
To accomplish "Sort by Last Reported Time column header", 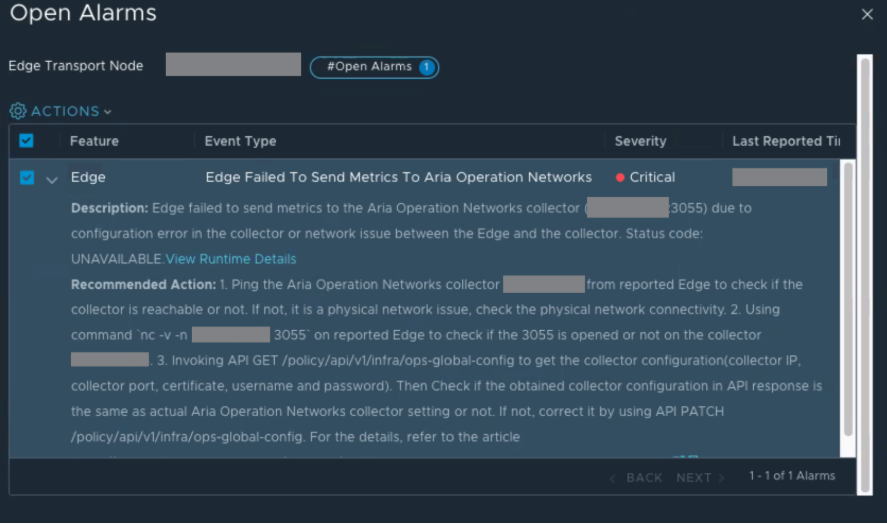I will [x=786, y=141].
